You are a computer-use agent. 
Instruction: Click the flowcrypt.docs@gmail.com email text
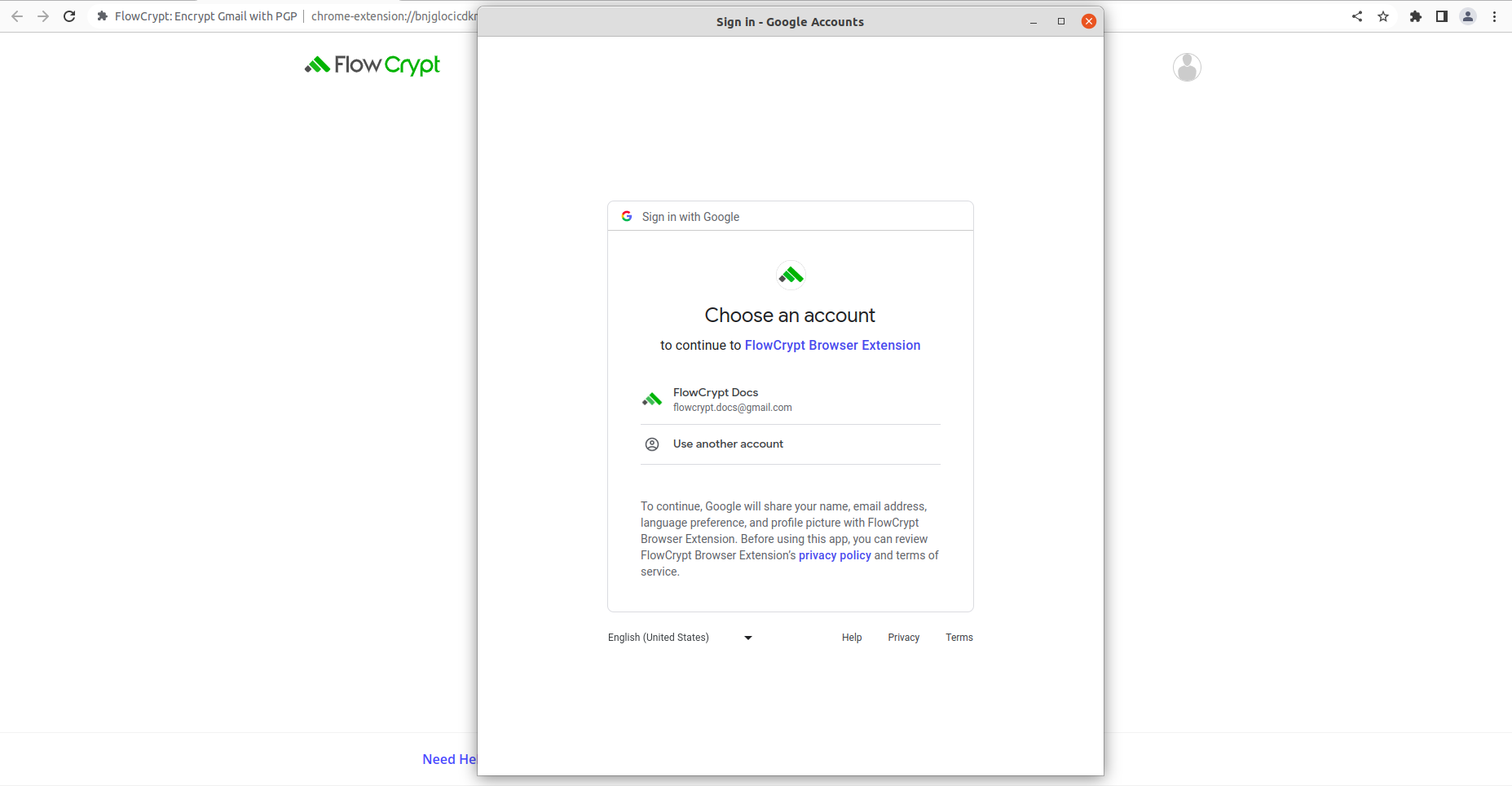733,408
